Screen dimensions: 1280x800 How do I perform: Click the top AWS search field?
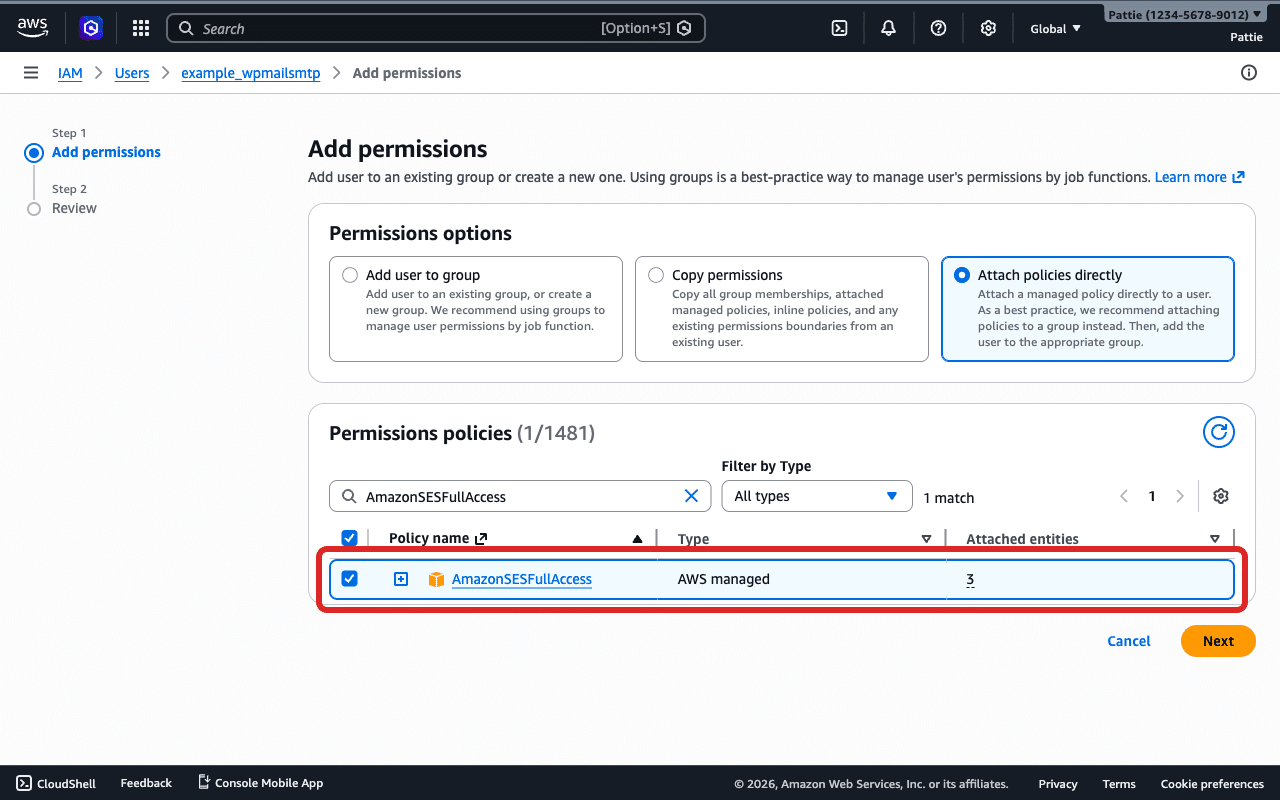pos(436,28)
